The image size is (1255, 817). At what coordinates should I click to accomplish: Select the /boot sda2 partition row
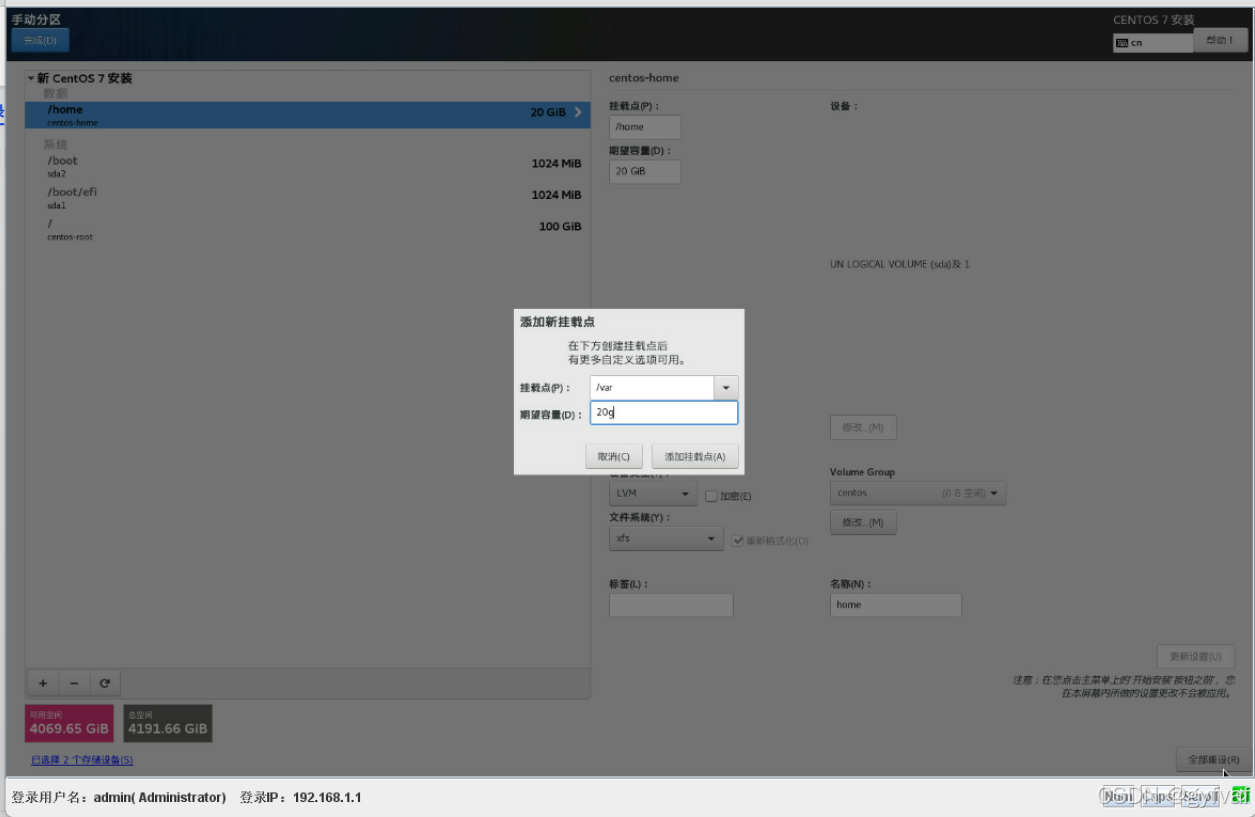click(307, 166)
